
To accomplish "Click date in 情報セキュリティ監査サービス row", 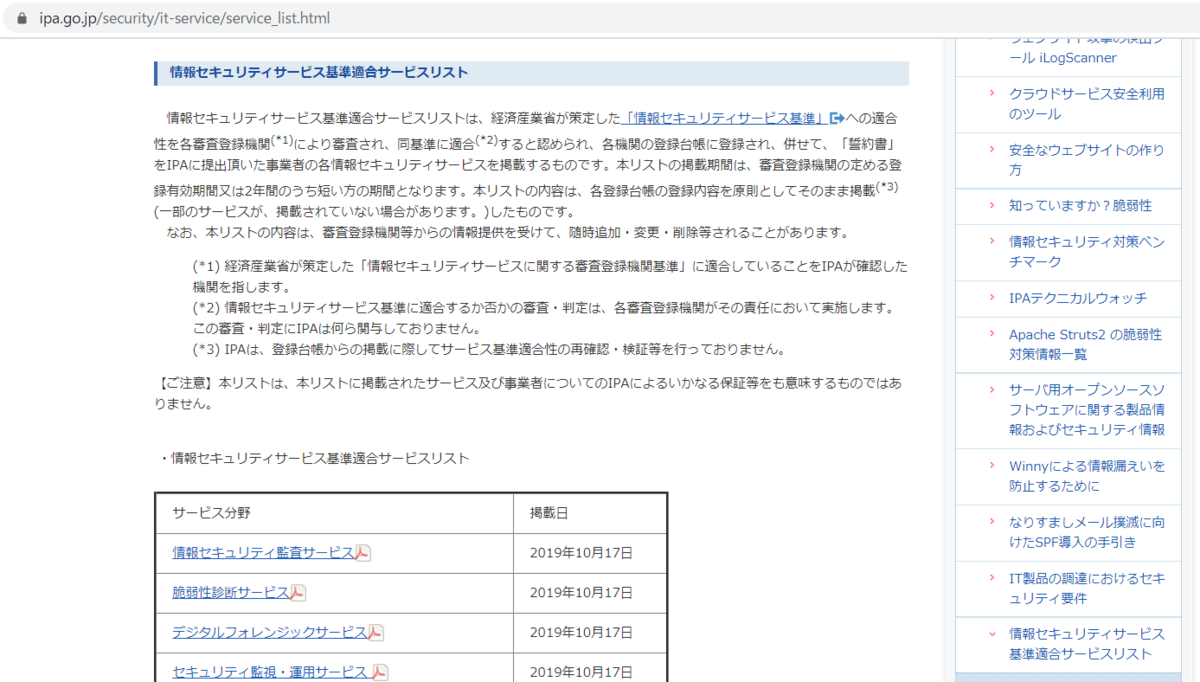I will (x=582, y=552).
